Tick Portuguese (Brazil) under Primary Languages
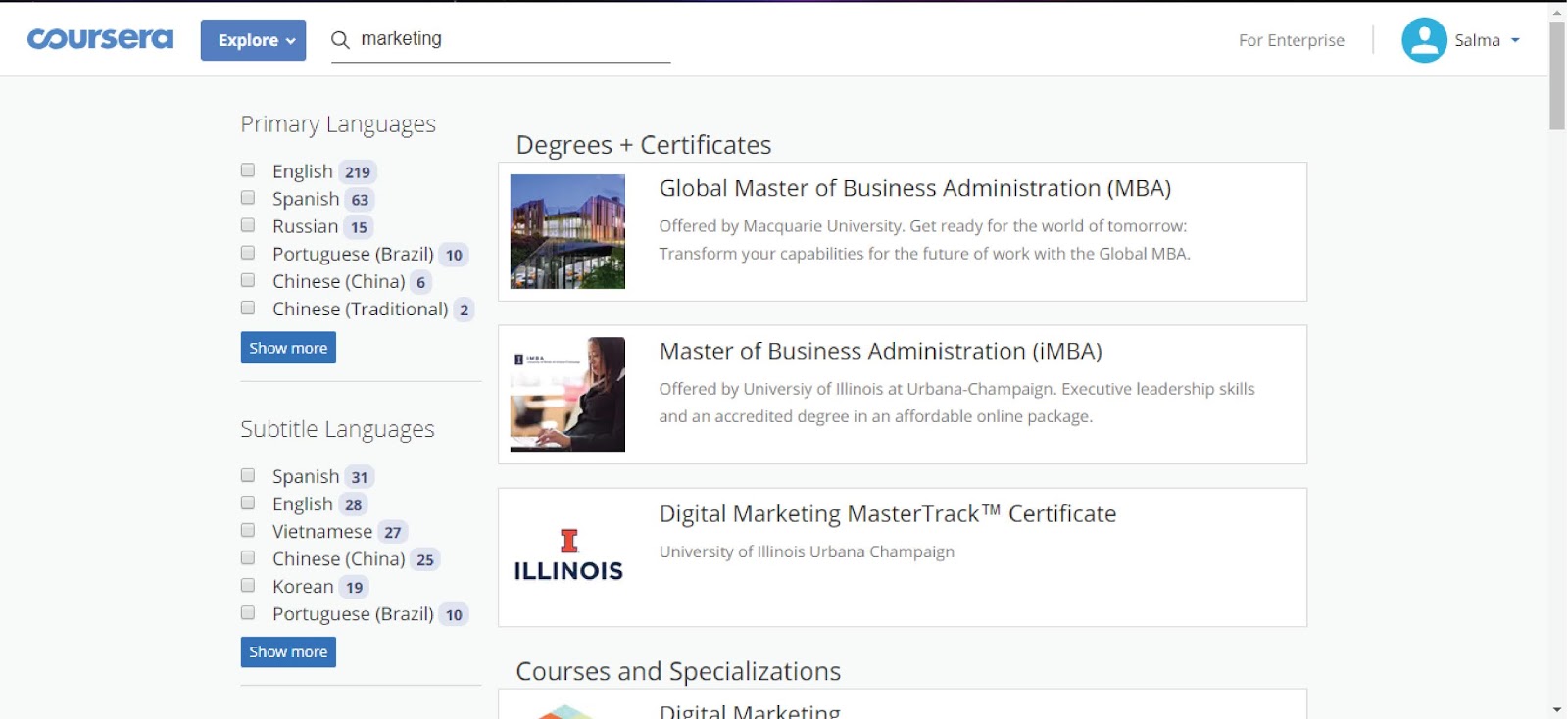The height and width of the screenshot is (719, 1568). (x=248, y=253)
